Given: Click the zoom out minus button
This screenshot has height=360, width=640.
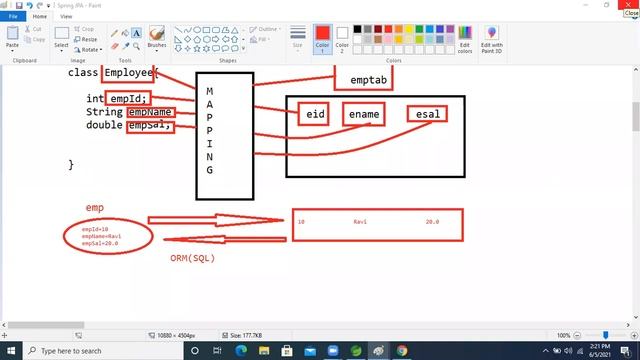Looking at the screenshot, I should (x=577, y=336).
